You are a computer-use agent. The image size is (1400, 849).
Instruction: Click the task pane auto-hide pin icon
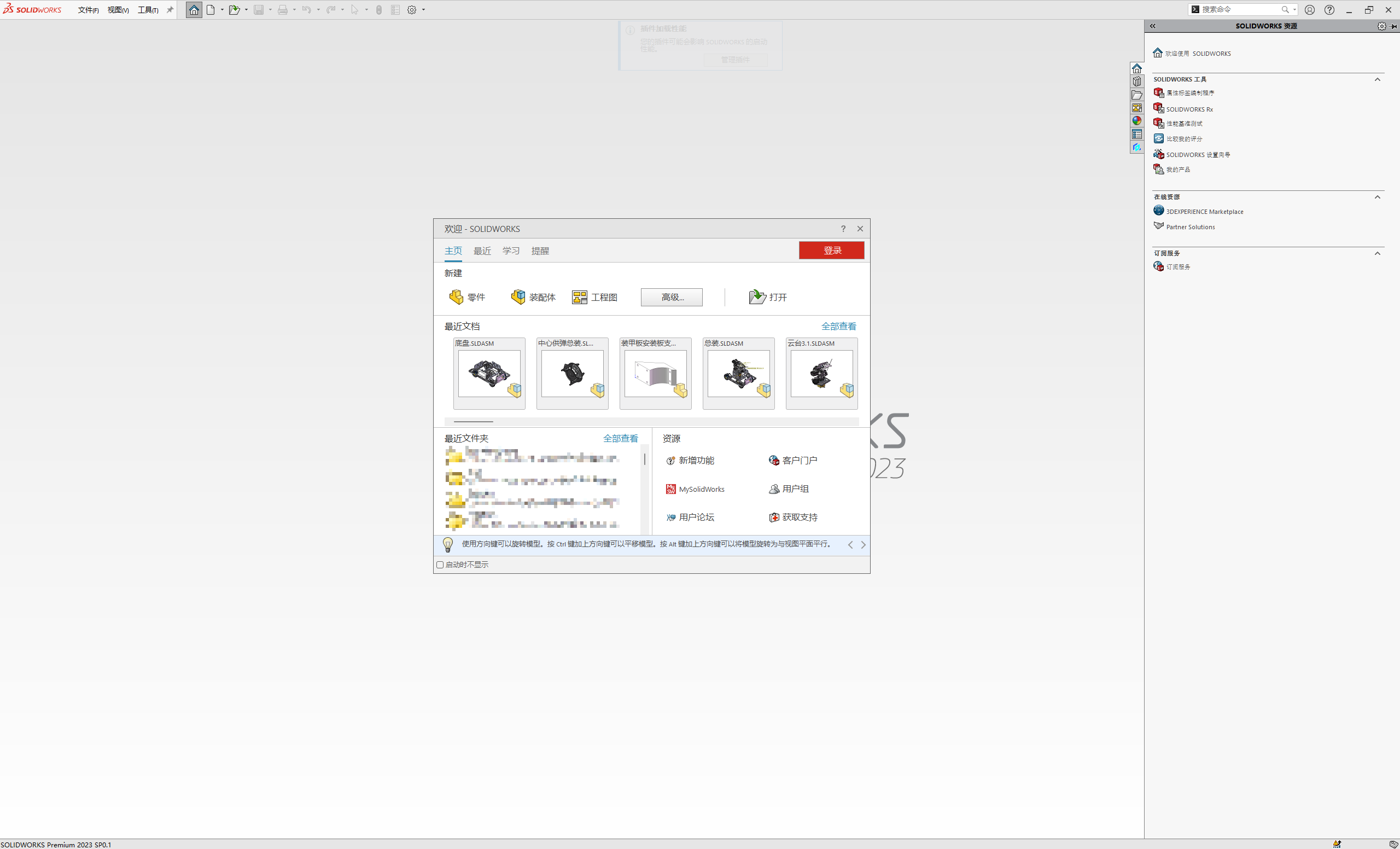(x=1394, y=26)
